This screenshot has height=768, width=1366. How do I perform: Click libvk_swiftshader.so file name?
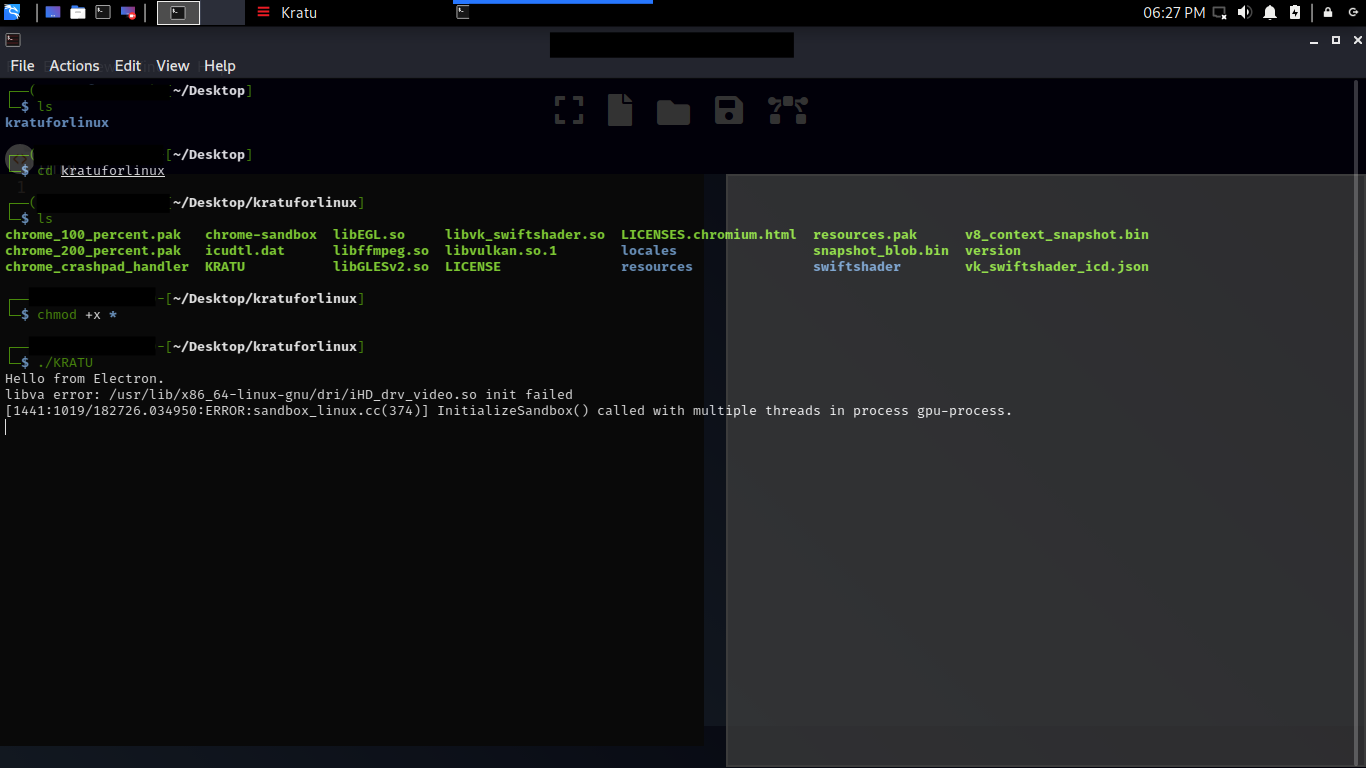525,235
